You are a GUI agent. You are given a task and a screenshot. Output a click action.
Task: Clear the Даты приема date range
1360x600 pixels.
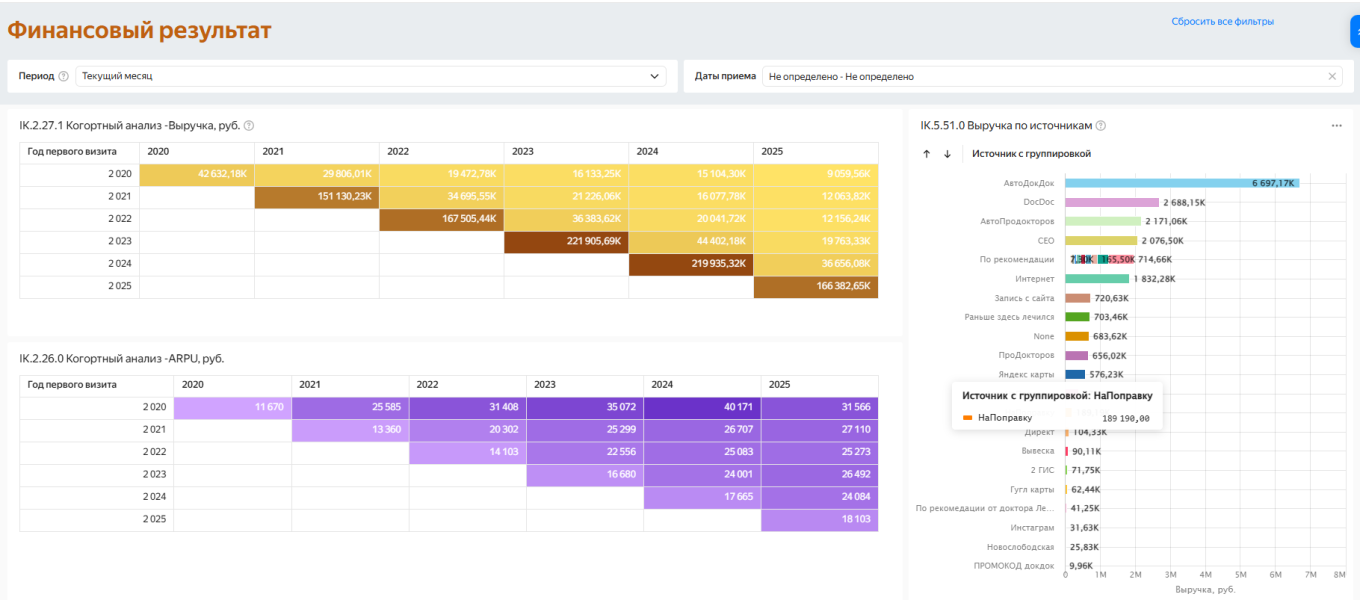tap(1332, 76)
